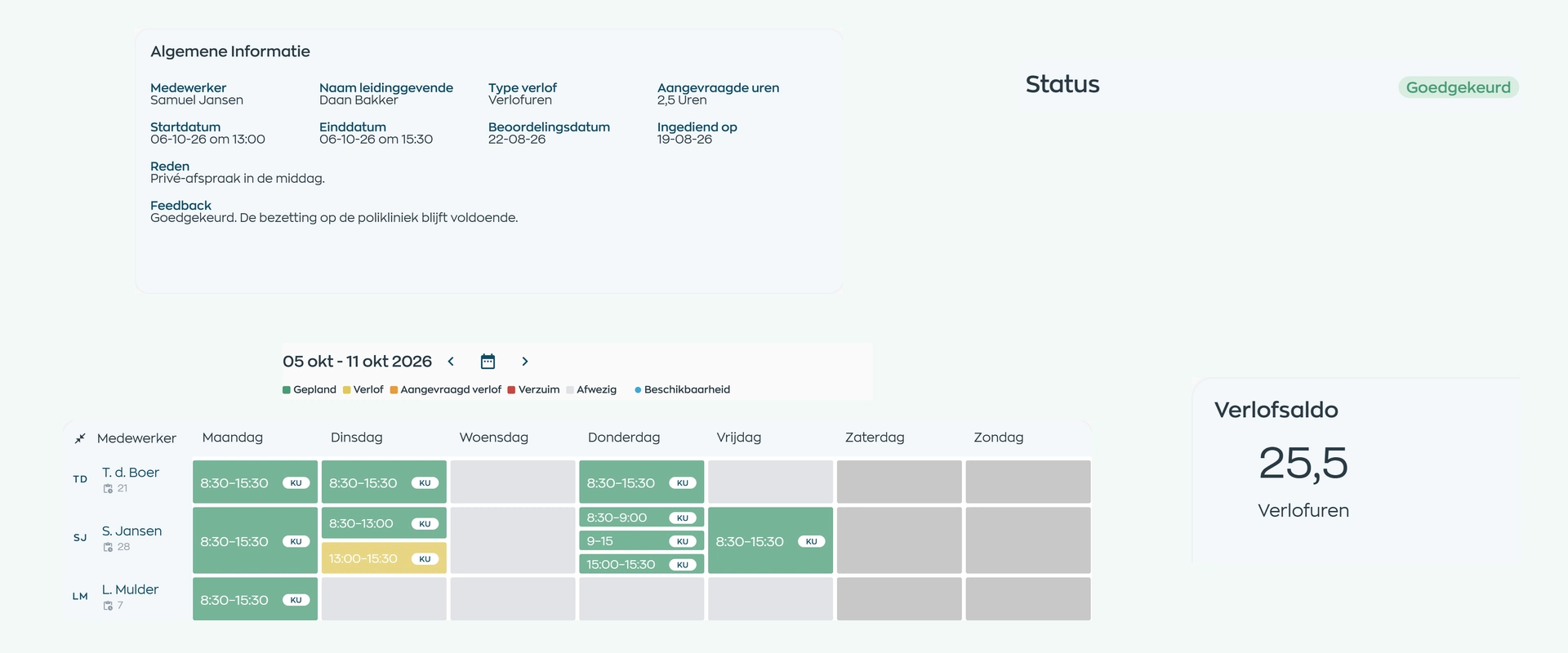
Task: Click the LM avatar initials
Action: point(80,597)
